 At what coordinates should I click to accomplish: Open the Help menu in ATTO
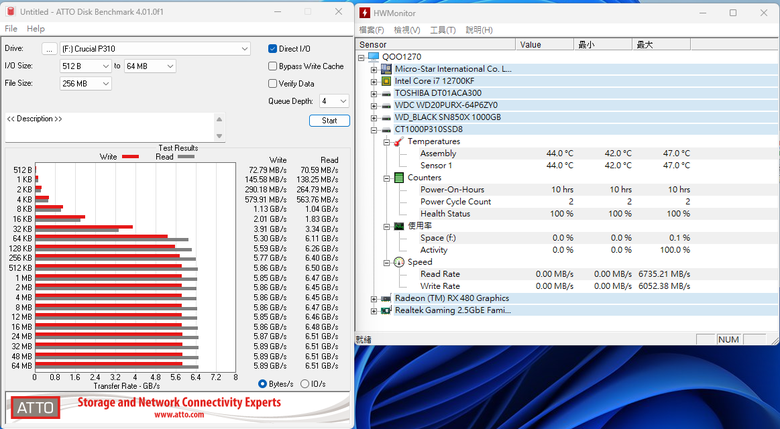(x=35, y=29)
